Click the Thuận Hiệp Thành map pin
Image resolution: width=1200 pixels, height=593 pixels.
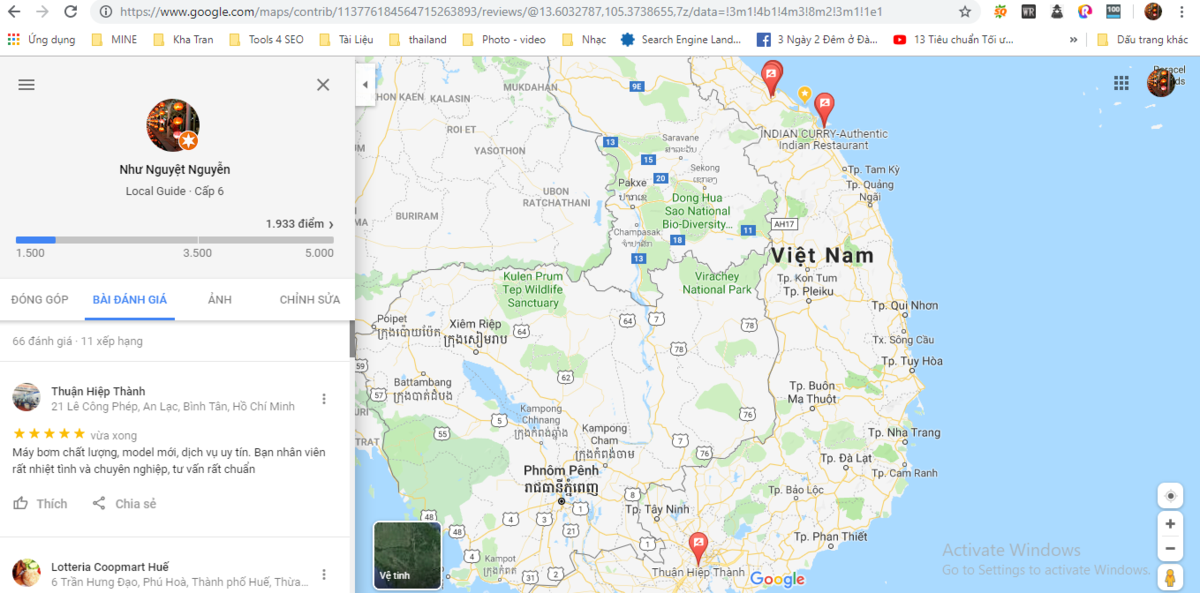(x=698, y=548)
